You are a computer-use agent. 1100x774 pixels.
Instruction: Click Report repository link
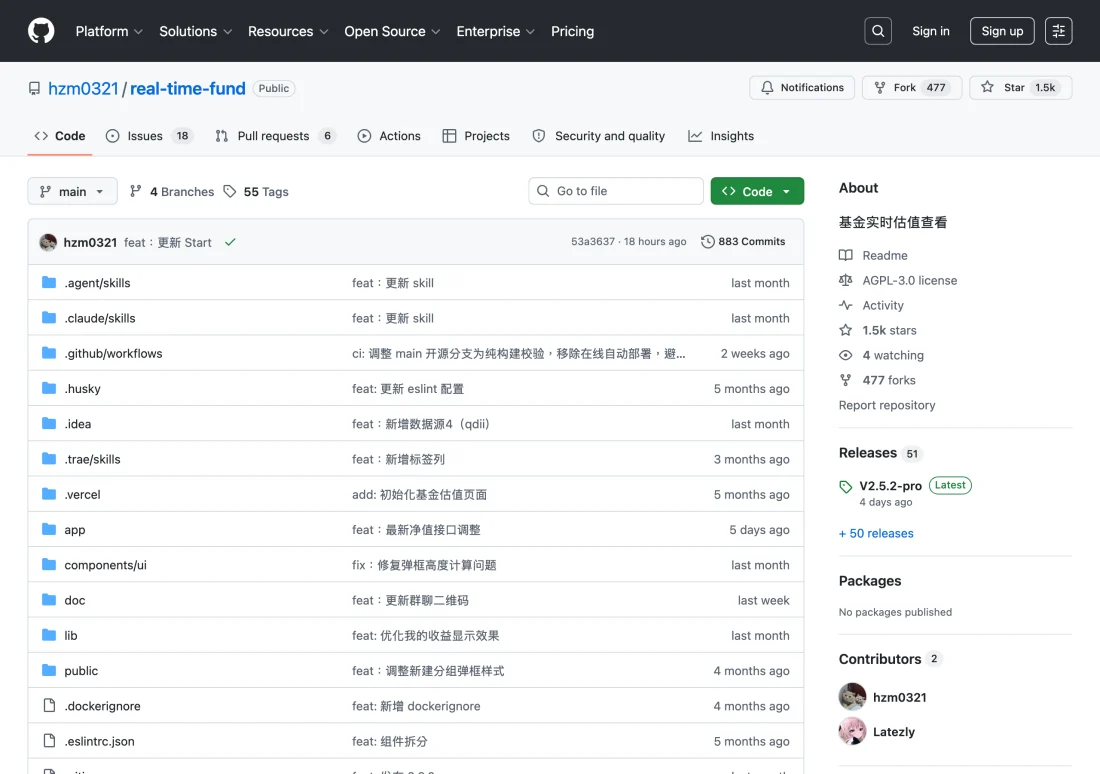[x=887, y=405]
